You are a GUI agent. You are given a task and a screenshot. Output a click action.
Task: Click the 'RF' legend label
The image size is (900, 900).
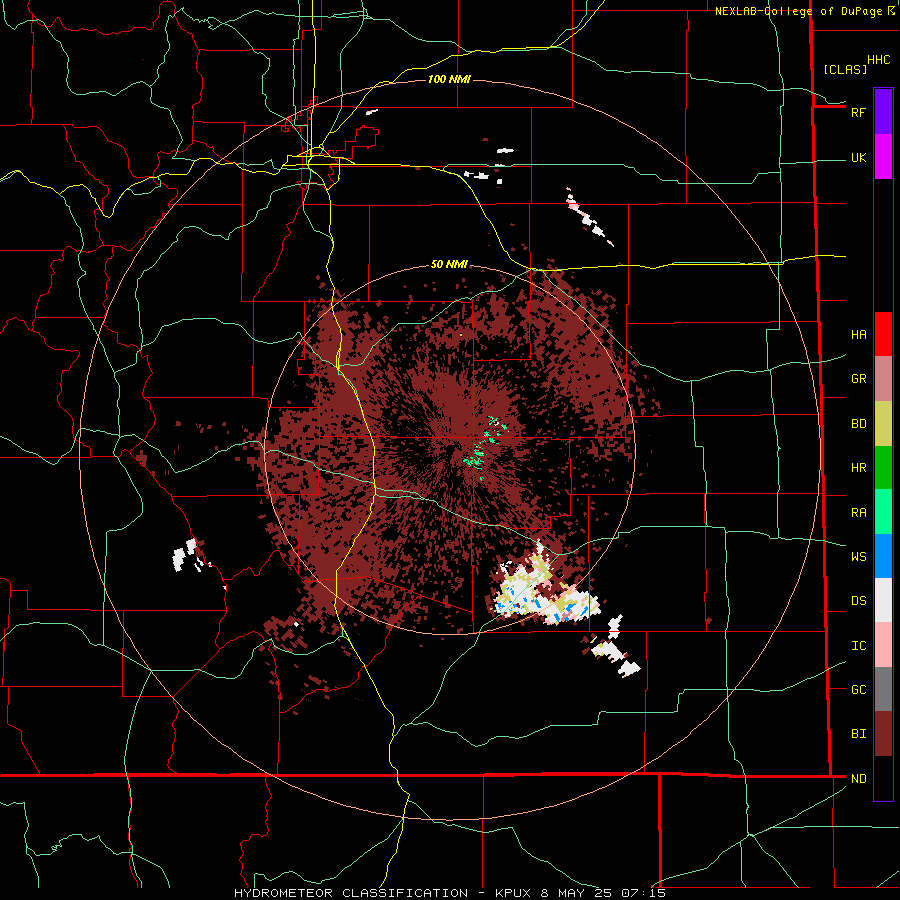pos(858,112)
